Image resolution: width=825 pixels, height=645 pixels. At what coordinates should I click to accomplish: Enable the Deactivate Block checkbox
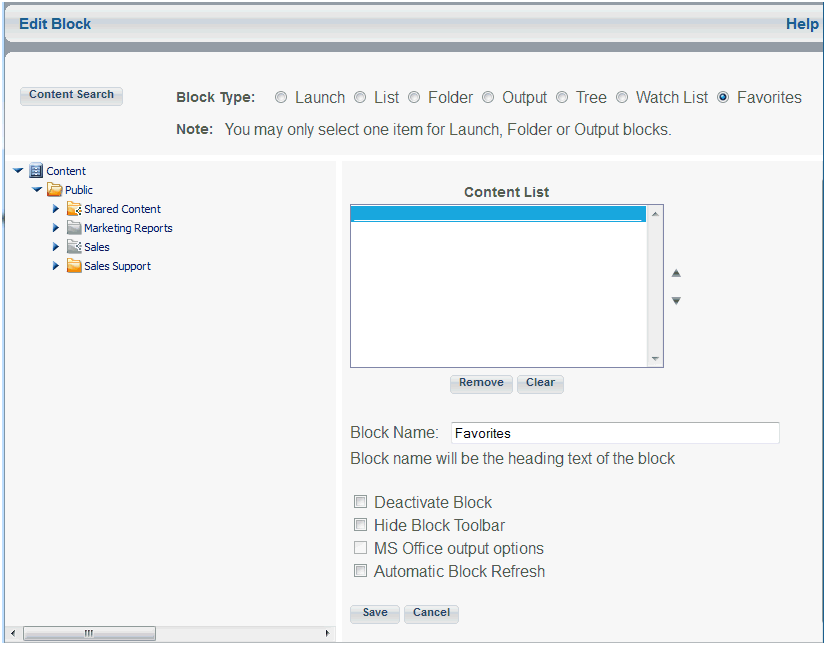360,501
